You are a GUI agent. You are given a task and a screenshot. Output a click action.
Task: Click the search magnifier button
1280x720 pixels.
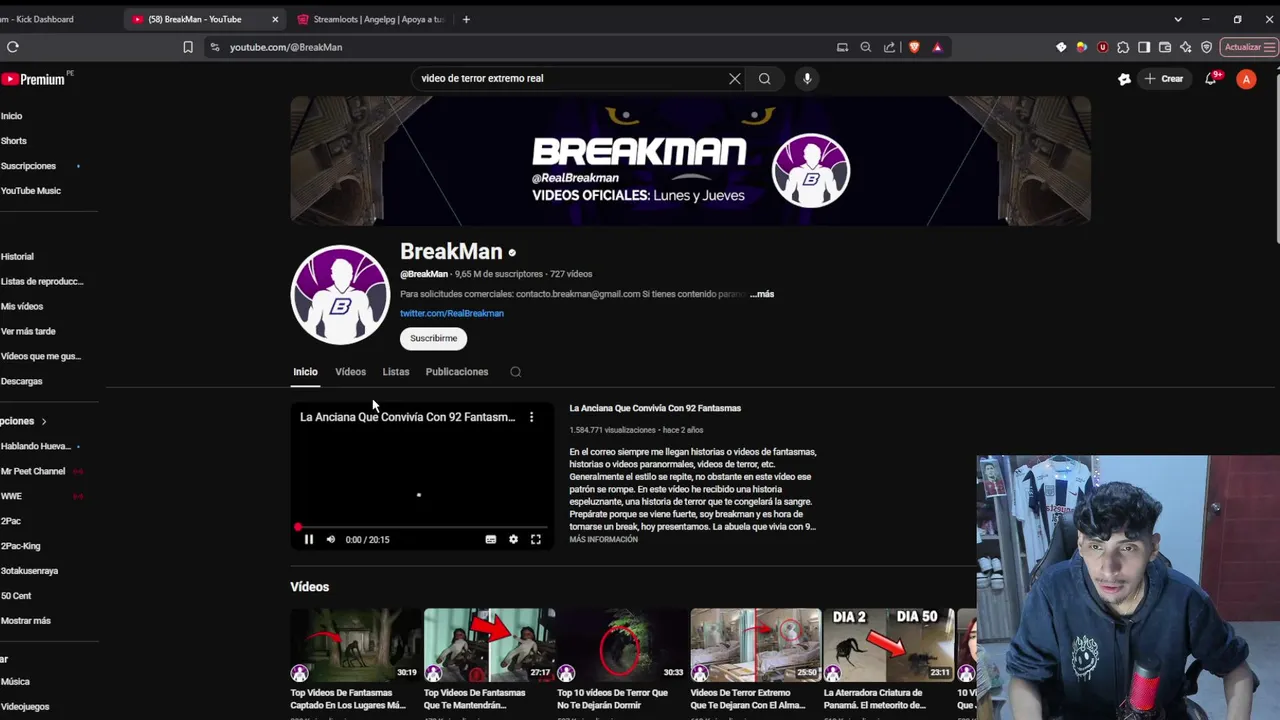[765, 78]
